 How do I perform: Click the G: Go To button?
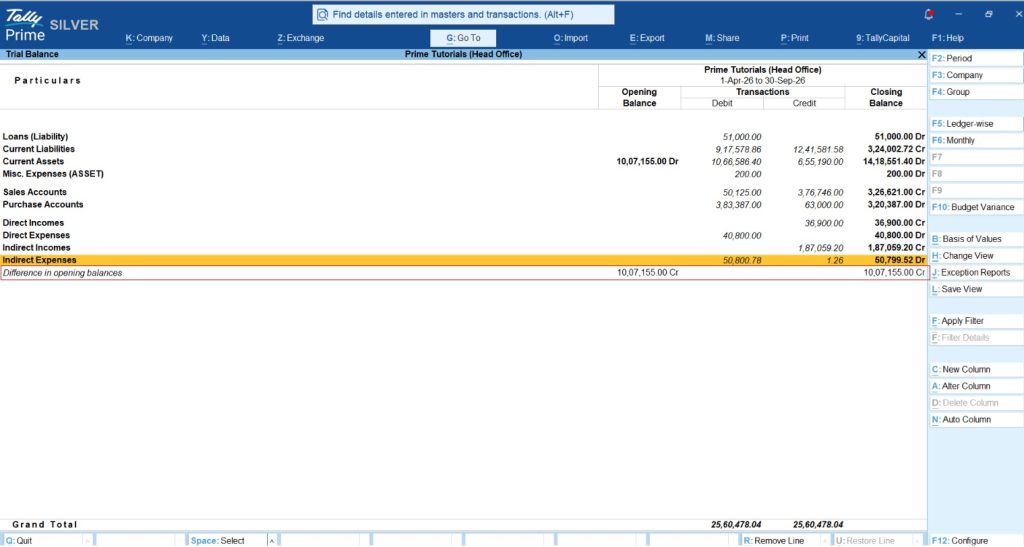tap(463, 38)
